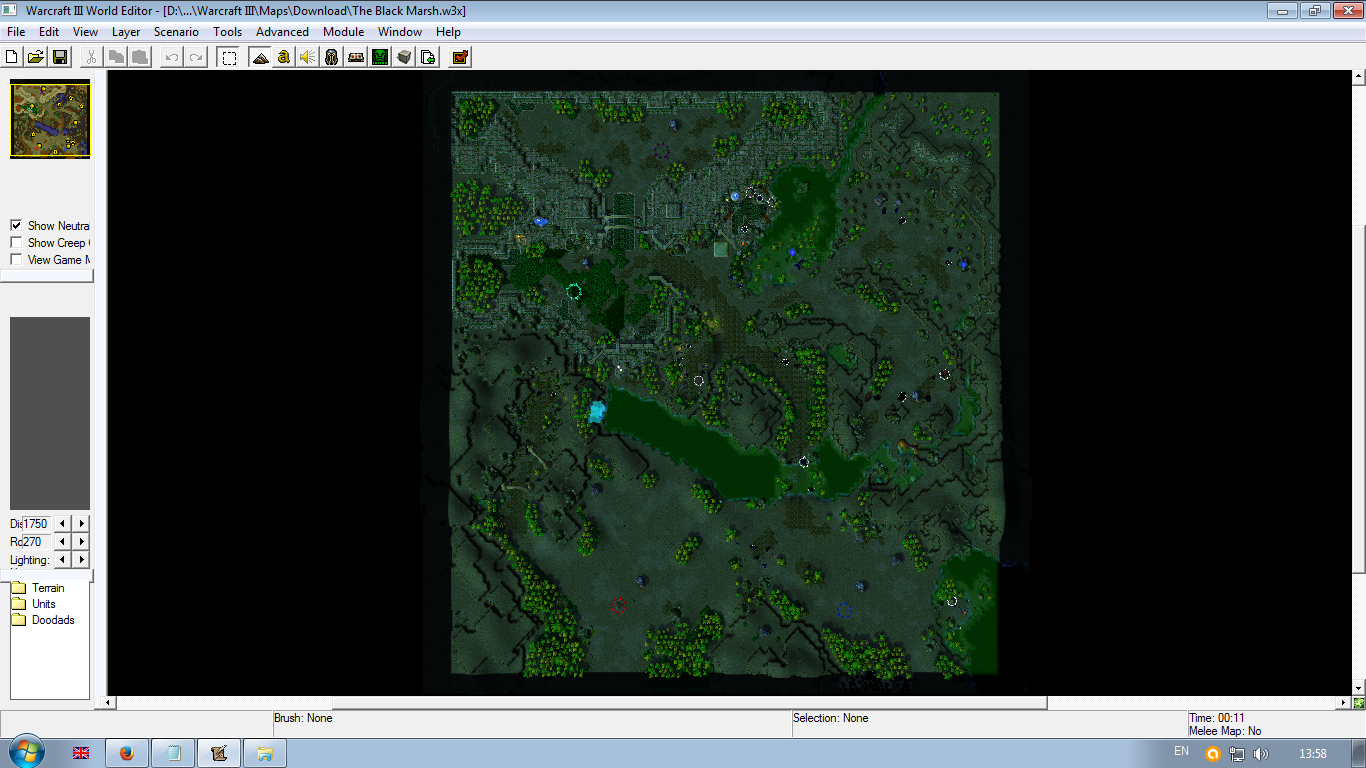This screenshot has height=768, width=1366.
Task: Click the Lighting left arrow
Action: coord(63,560)
